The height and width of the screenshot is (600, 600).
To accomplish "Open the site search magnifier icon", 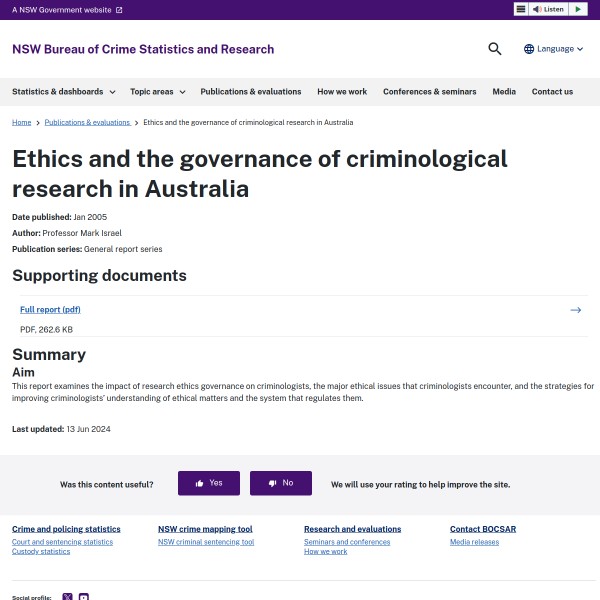I will click(494, 49).
